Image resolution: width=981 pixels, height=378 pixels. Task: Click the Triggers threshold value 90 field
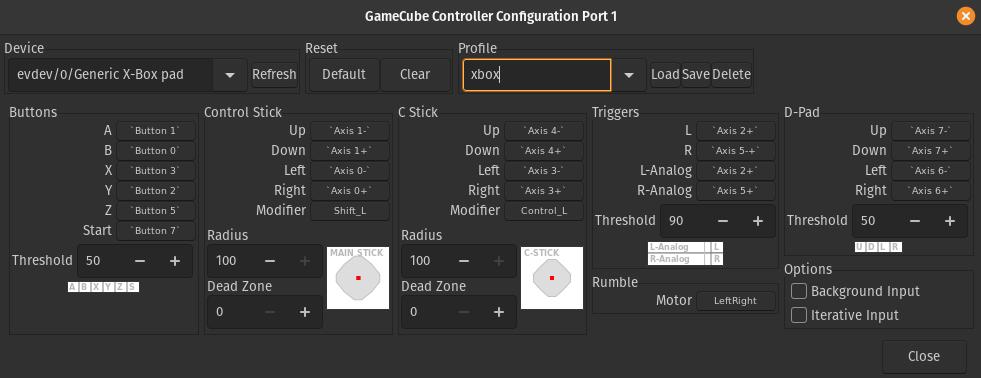[x=683, y=220]
